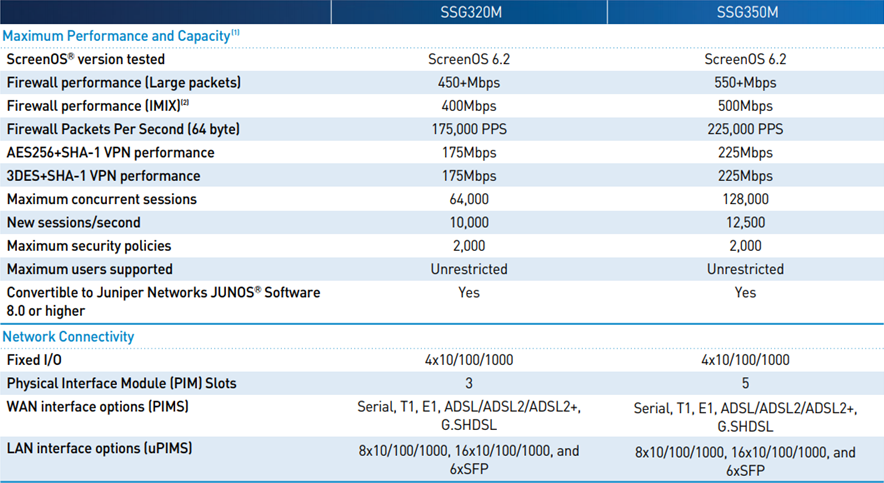884x483 pixels.
Task: Select SSG350M JUNOS convertible Yes value
Action: click(745, 293)
